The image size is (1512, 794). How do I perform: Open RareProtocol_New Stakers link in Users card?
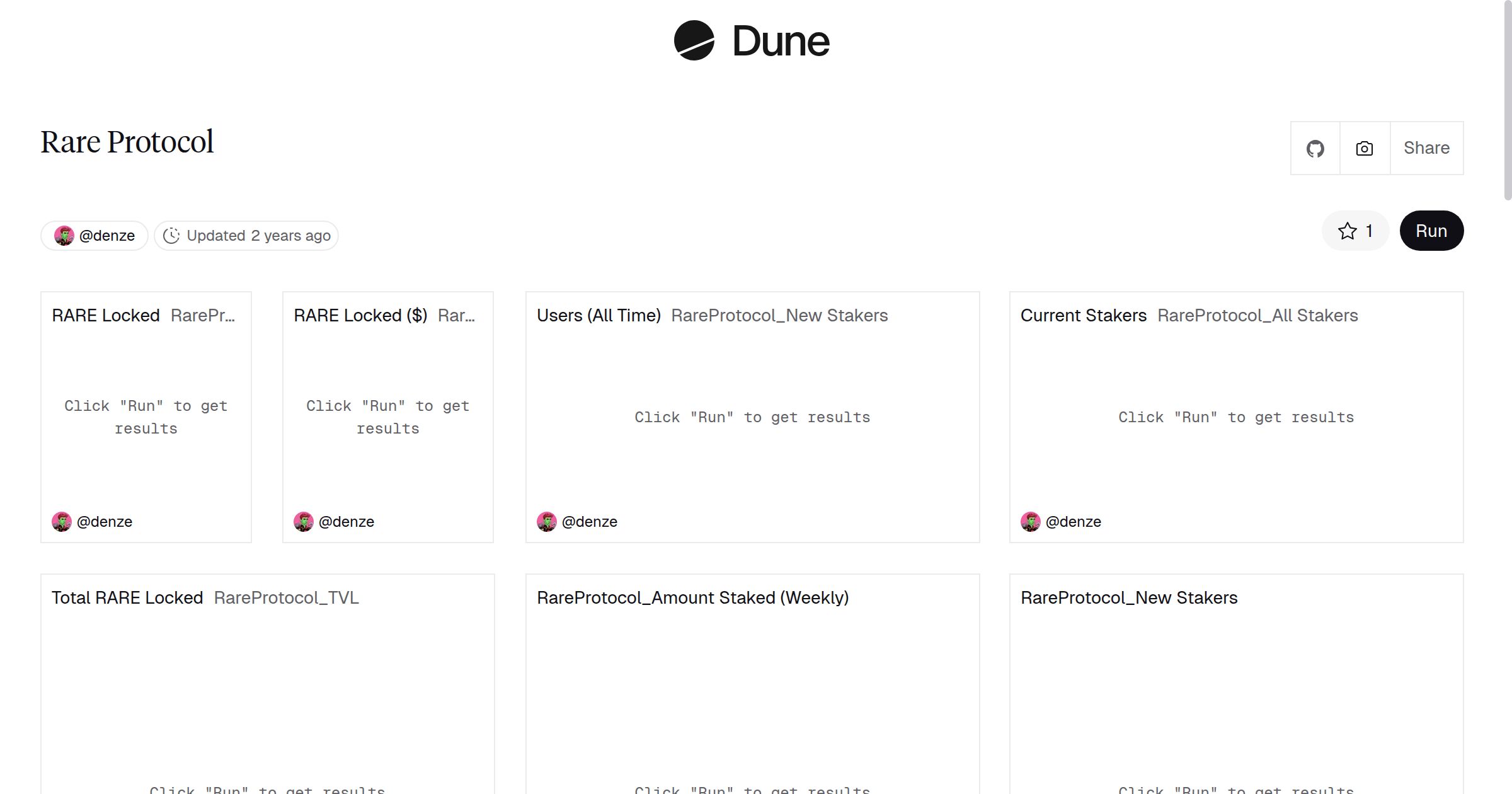[x=779, y=315]
